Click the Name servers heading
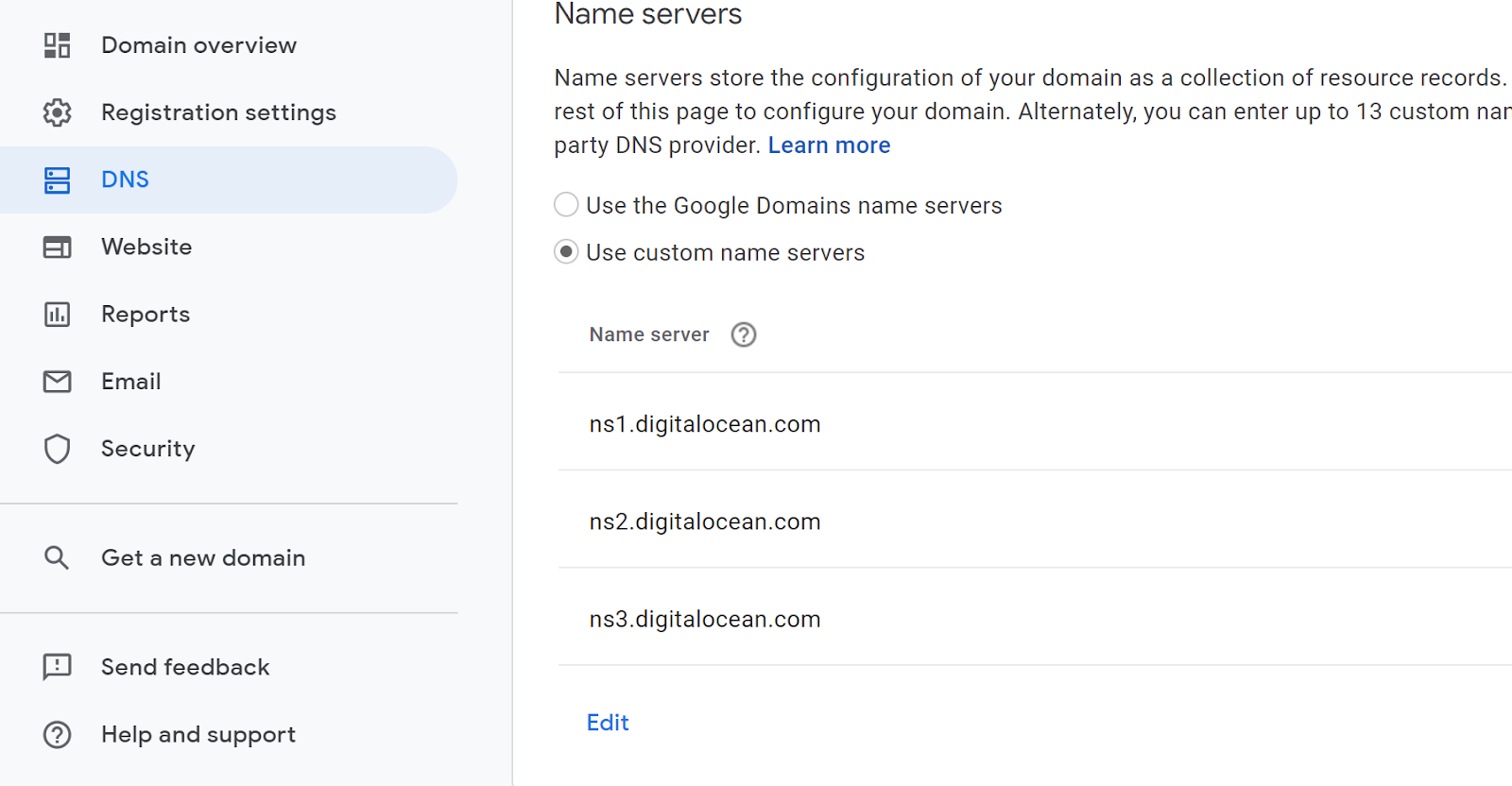The width and height of the screenshot is (1512, 786). point(648,14)
